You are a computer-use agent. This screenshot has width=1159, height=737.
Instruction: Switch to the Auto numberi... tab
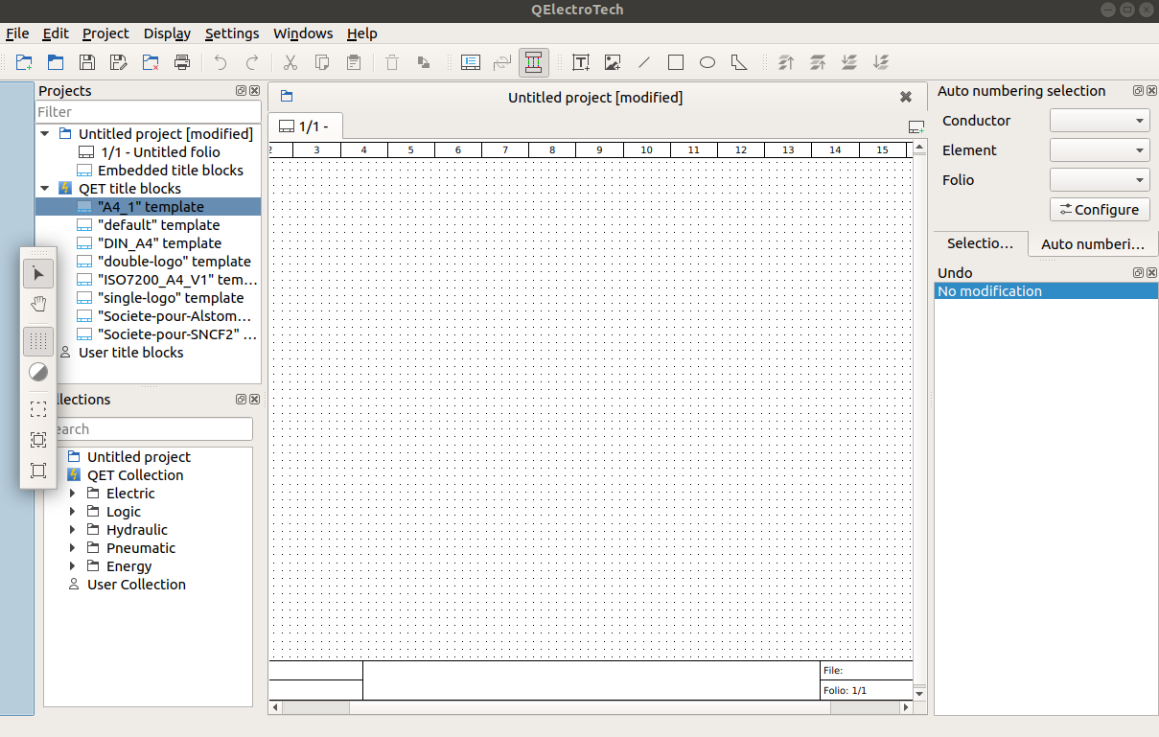pyautogui.click(x=1092, y=244)
